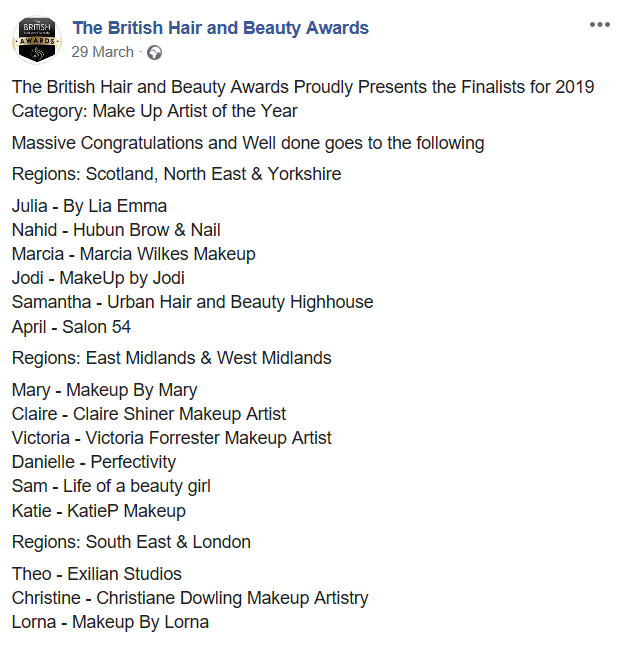
Task: Click the Claire Shiner Makeup Artist entry
Action: (149, 414)
